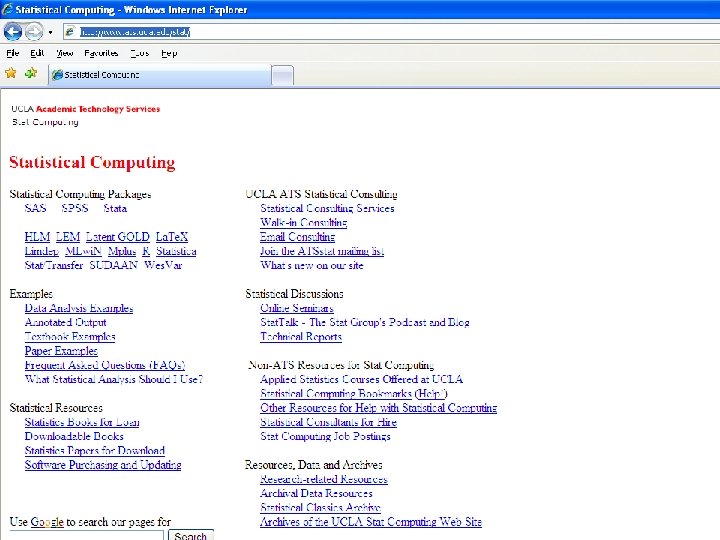This screenshot has height=540, width=720.
Task: Open the Mplus link
Action: pyautogui.click(x=122, y=251)
